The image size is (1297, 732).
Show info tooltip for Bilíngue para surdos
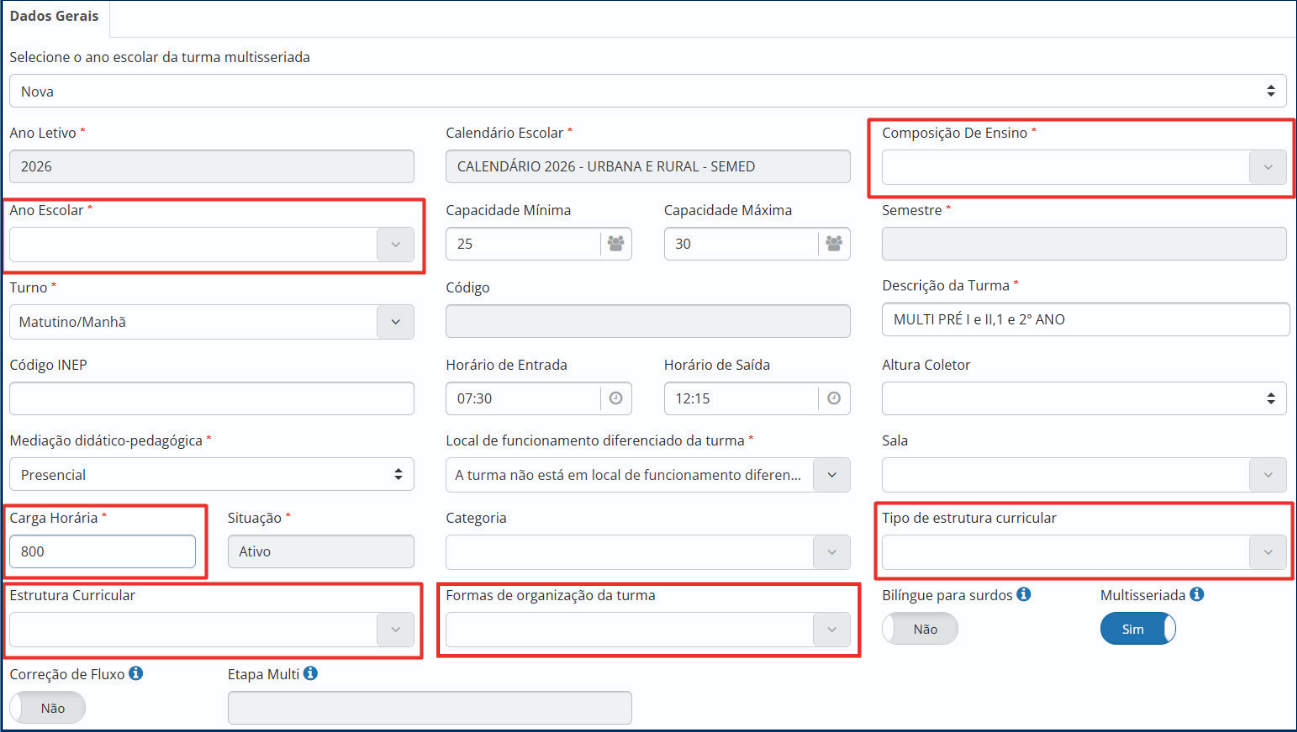(x=1023, y=594)
